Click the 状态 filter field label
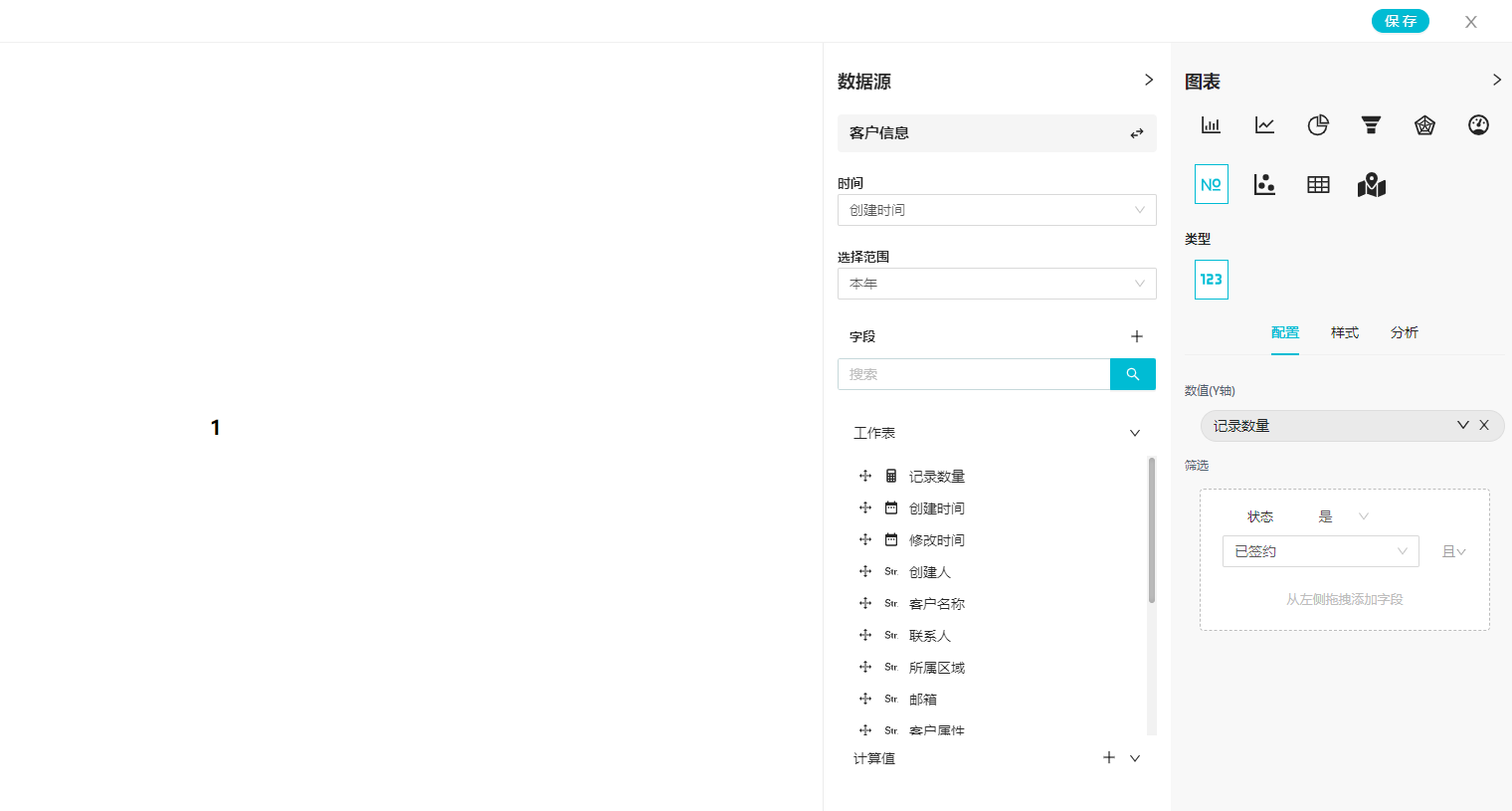Screen dimensions: 1512x811 1260,516
